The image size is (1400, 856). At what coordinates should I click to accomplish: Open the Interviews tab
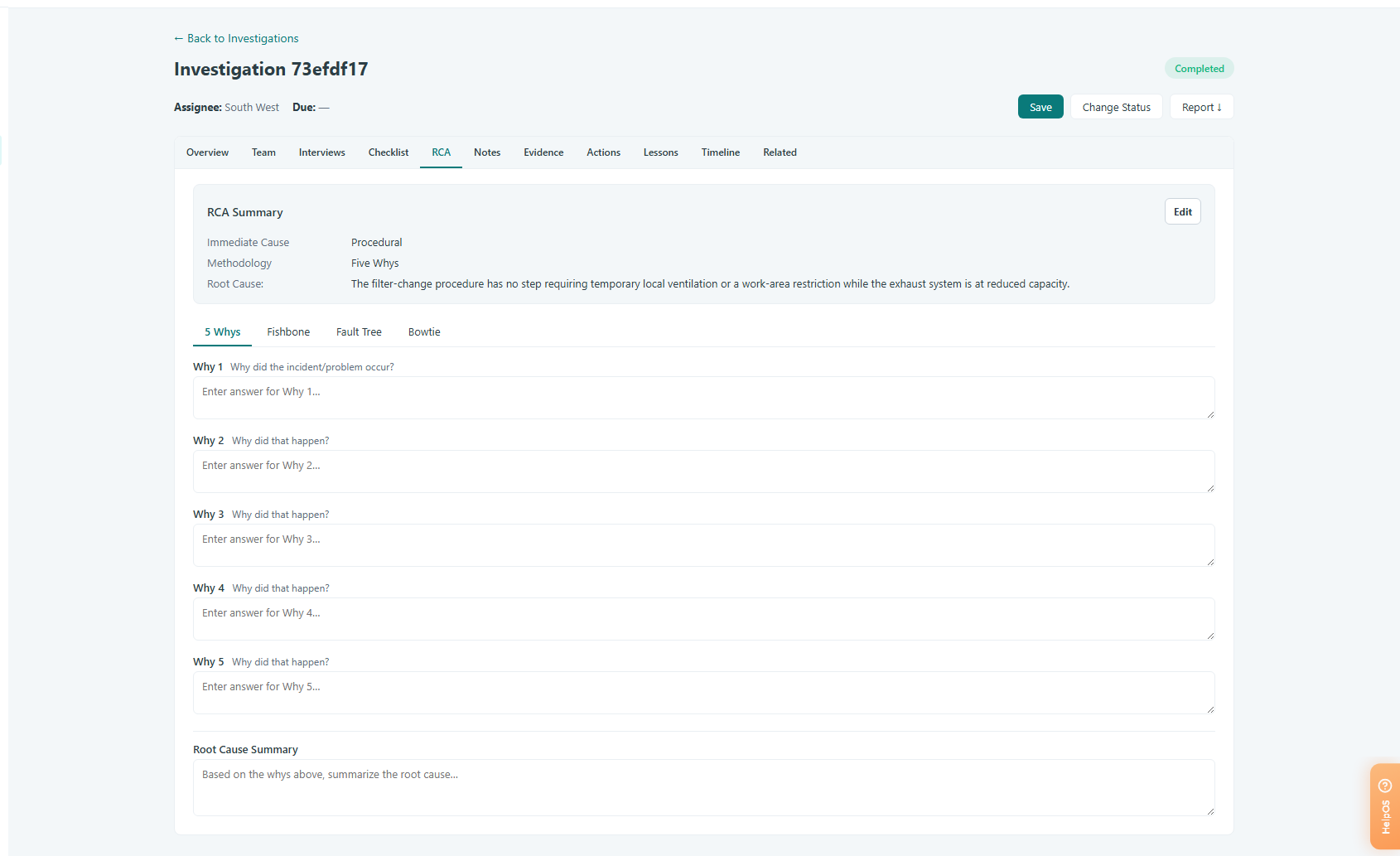pos(322,152)
